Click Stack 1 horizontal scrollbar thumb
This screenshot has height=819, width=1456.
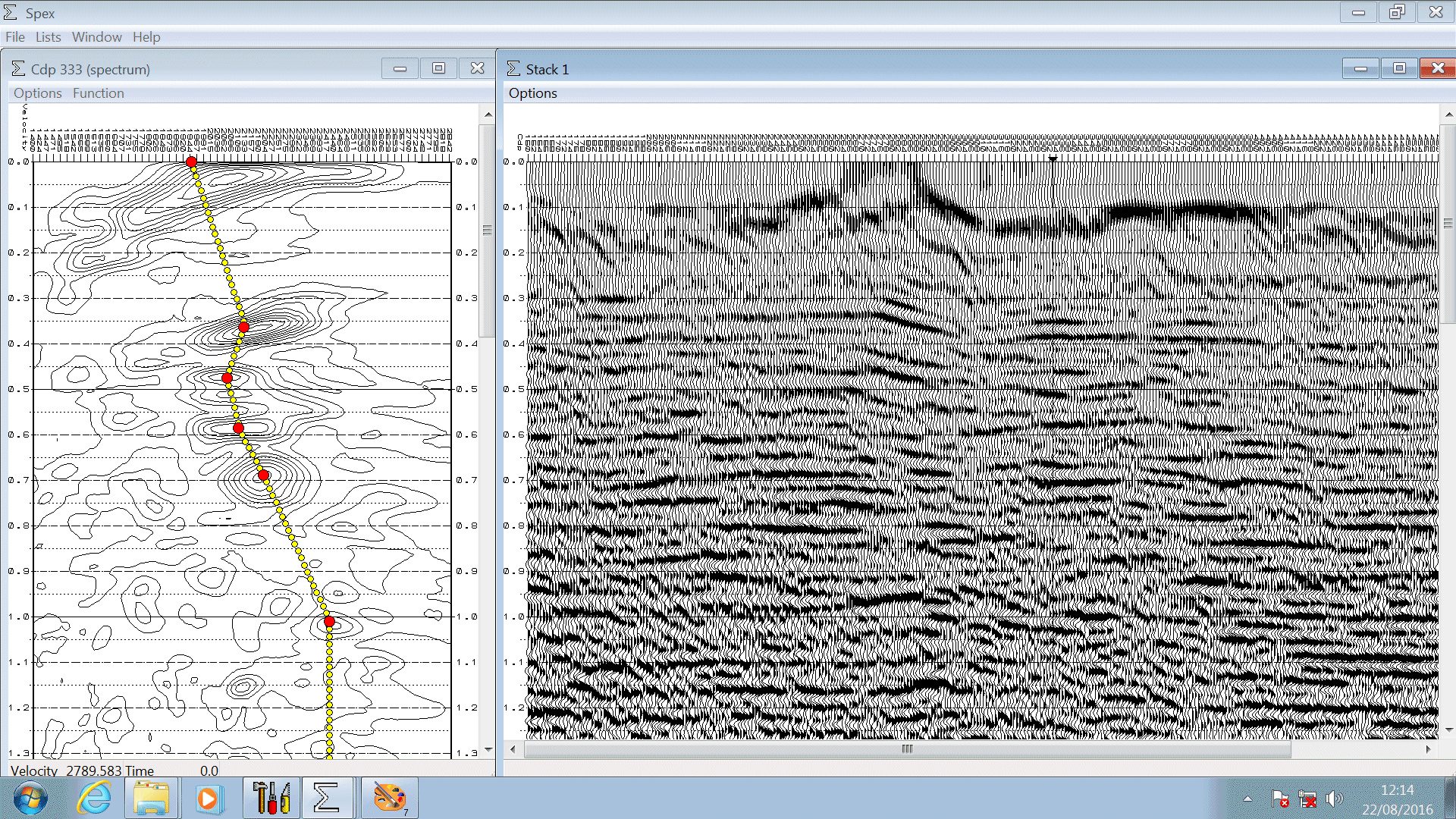tap(907, 749)
